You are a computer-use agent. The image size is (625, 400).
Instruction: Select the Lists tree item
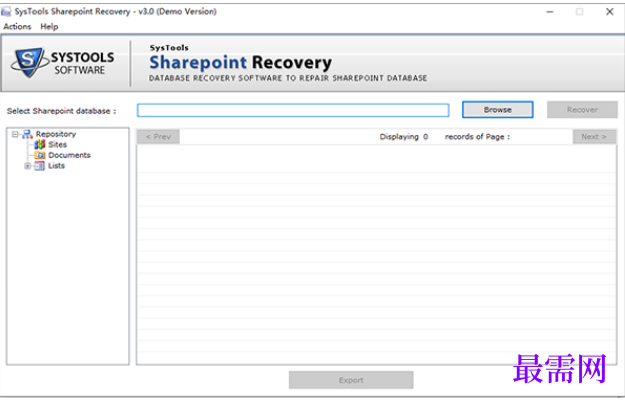coord(56,166)
